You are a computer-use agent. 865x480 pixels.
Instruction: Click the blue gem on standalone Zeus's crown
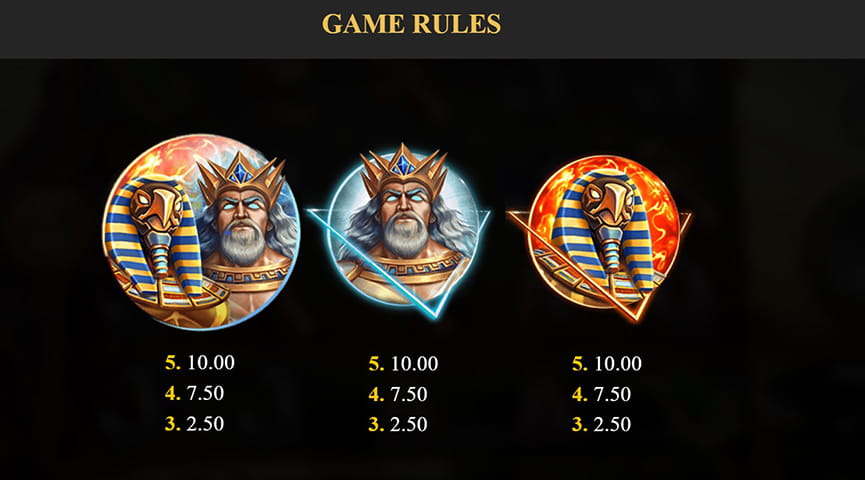click(403, 165)
